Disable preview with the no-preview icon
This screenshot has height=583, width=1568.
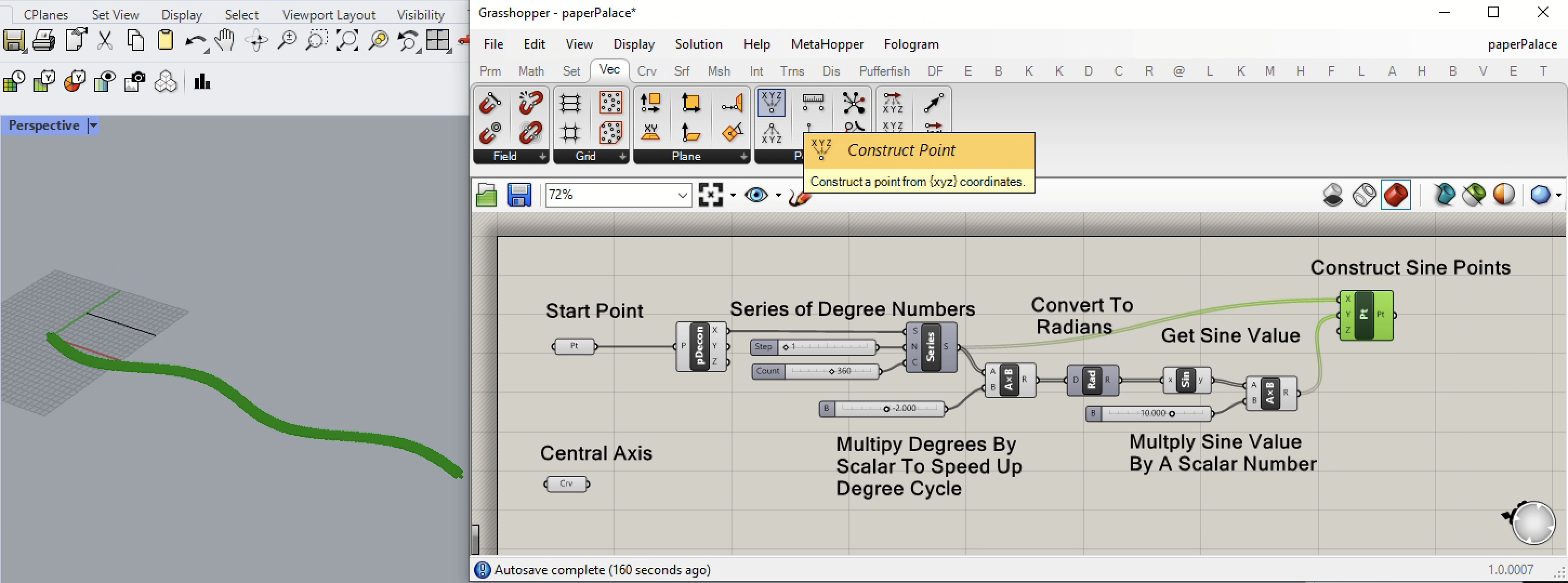1333,195
